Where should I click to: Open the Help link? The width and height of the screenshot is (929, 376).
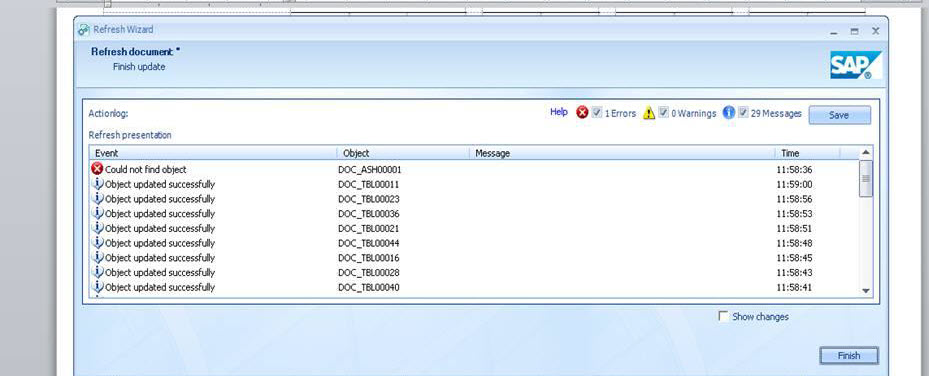click(559, 112)
